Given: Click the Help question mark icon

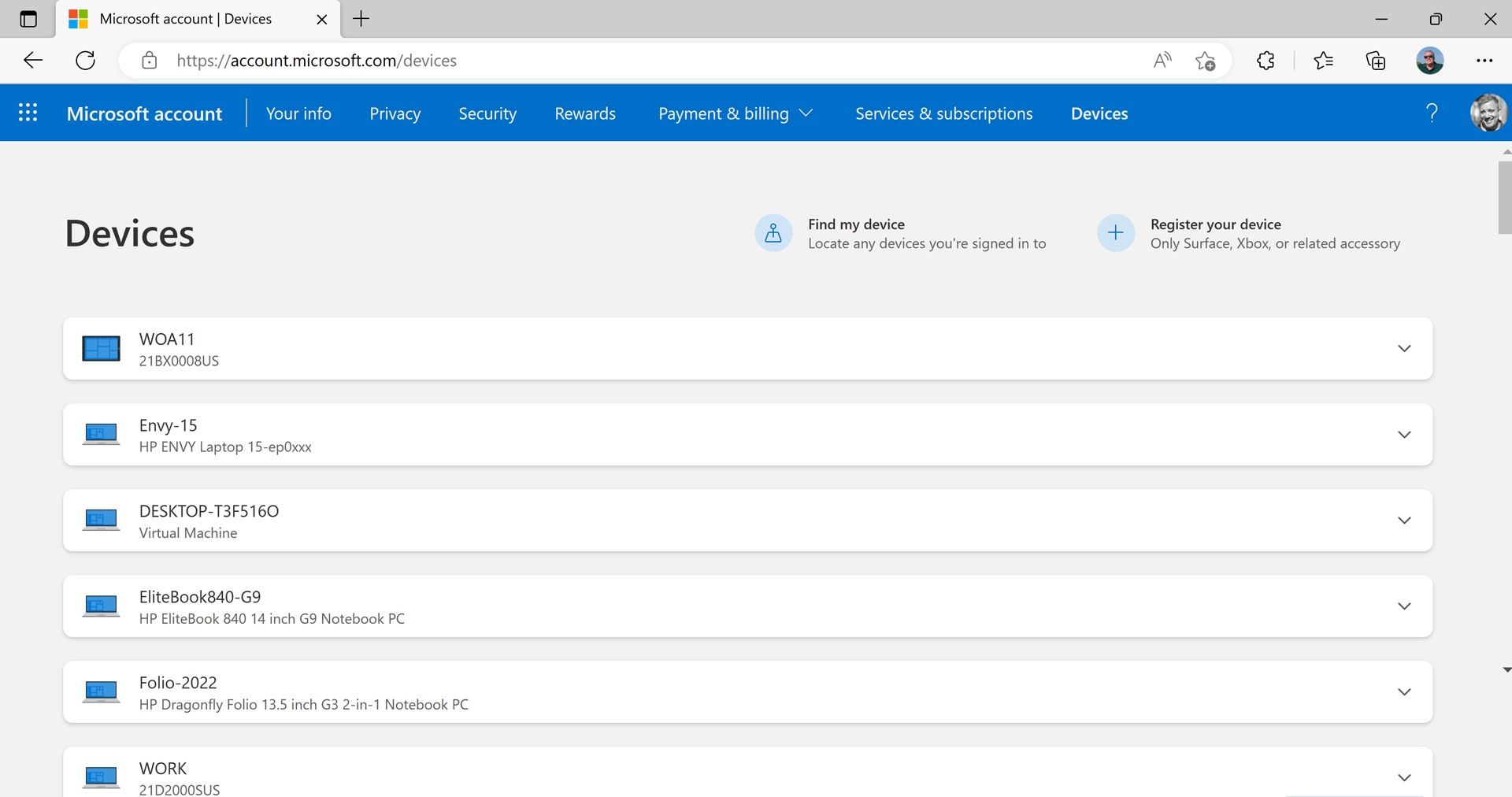Looking at the screenshot, I should (1432, 113).
